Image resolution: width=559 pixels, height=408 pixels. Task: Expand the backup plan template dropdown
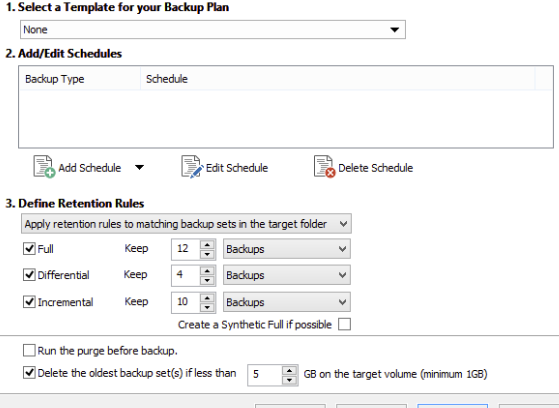click(x=213, y=30)
